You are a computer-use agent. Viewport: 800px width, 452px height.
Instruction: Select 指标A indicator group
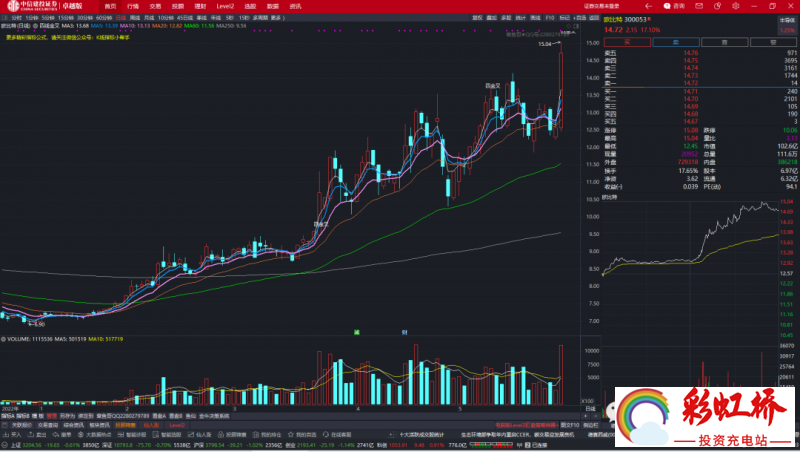point(7,416)
